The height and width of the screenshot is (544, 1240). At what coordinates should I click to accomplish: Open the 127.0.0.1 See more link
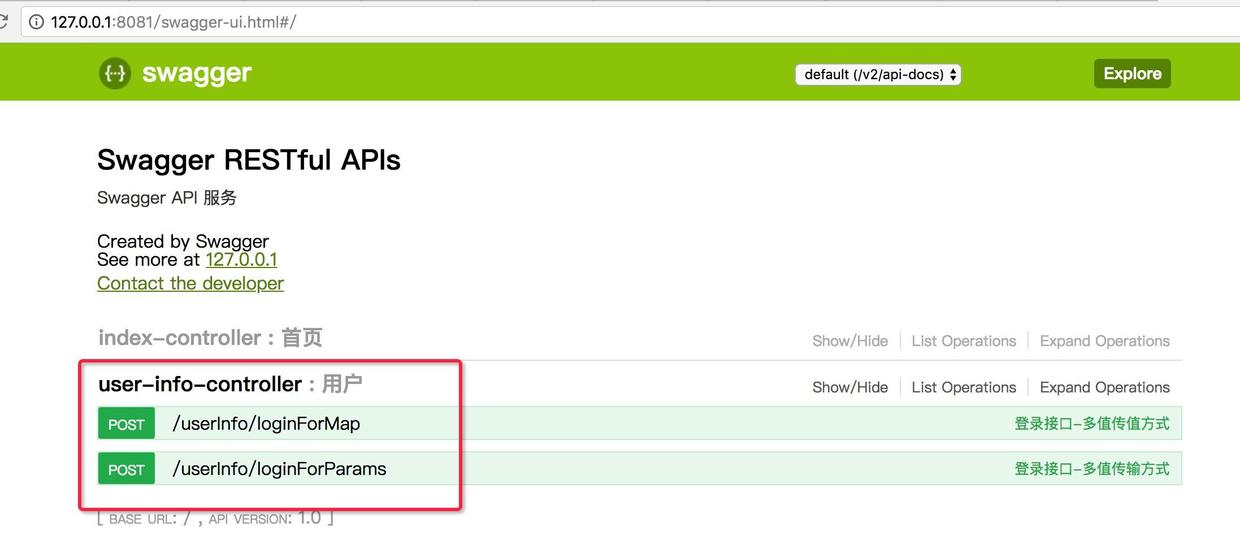[241, 259]
